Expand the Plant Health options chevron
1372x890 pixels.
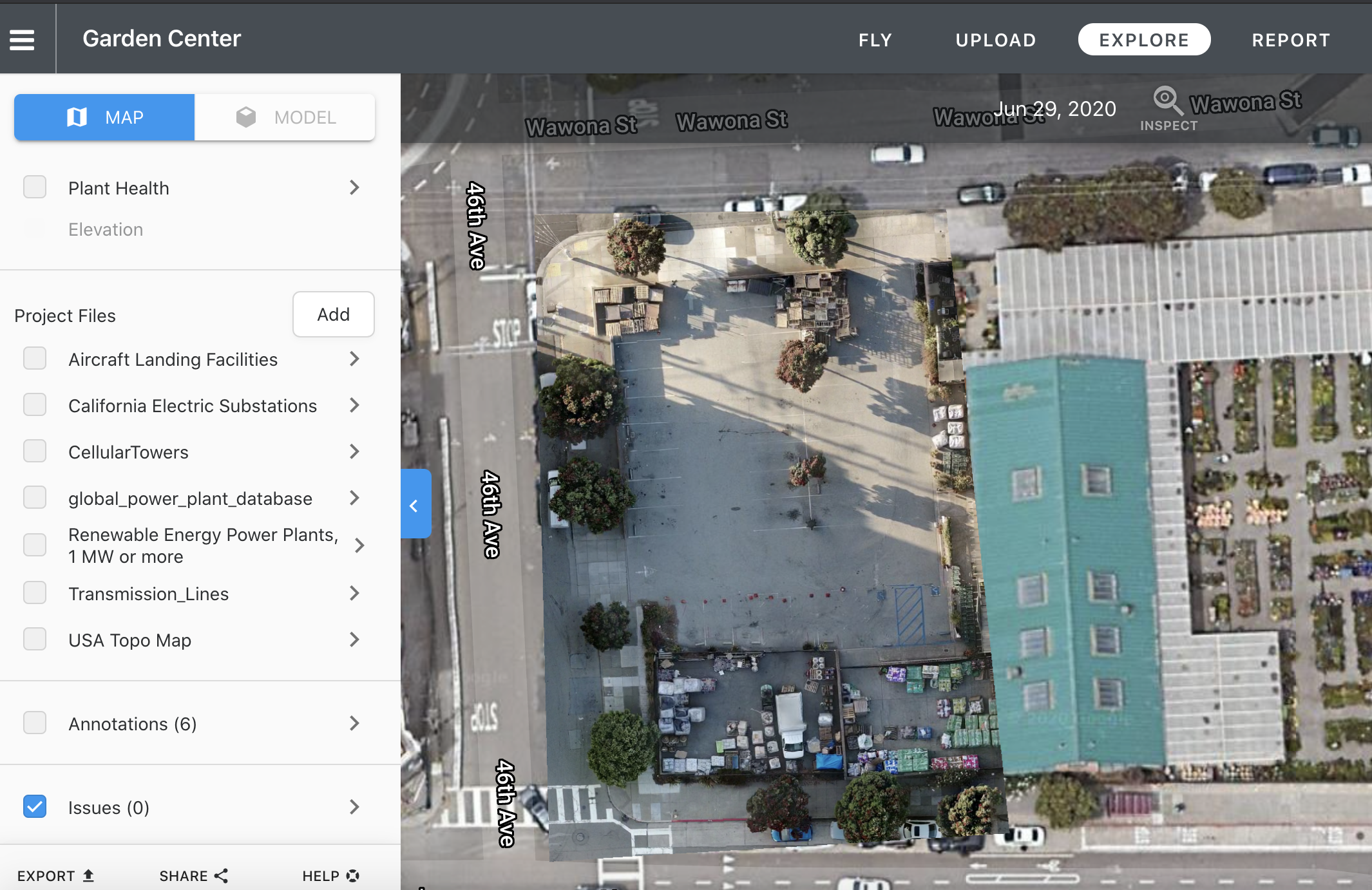(354, 187)
